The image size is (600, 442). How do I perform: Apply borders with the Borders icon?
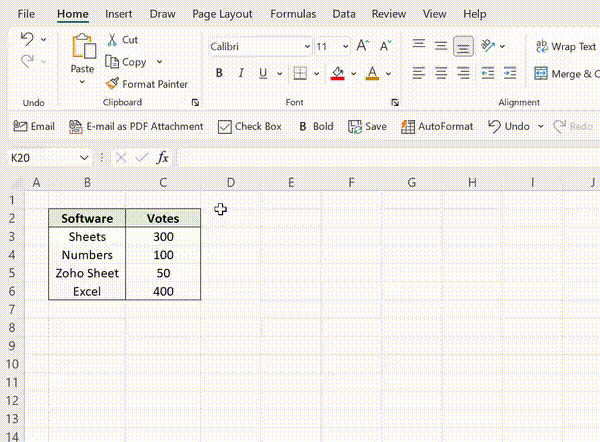point(300,73)
